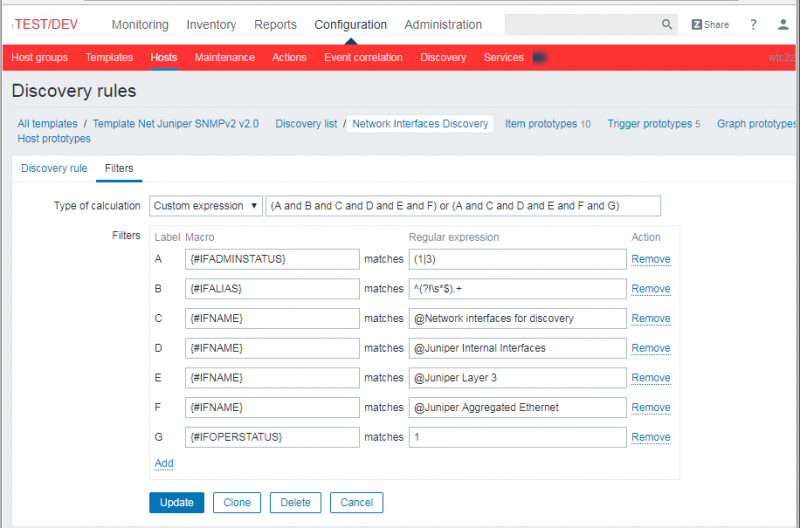Remove filter A for IFADMINSTATUS
This screenshot has height=528, width=800.
[x=650, y=259]
